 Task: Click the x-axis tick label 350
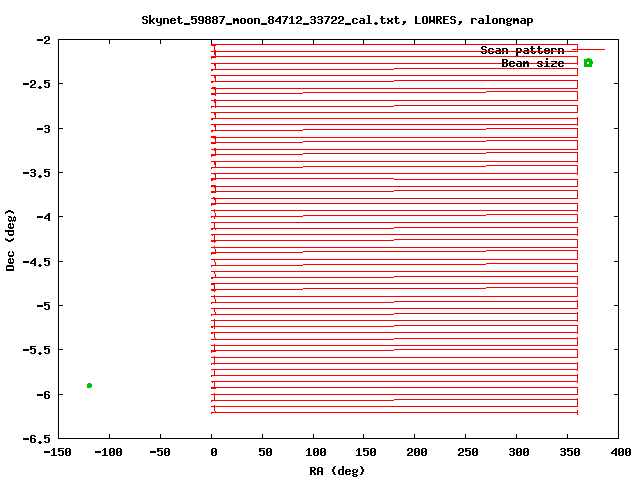pos(570,452)
